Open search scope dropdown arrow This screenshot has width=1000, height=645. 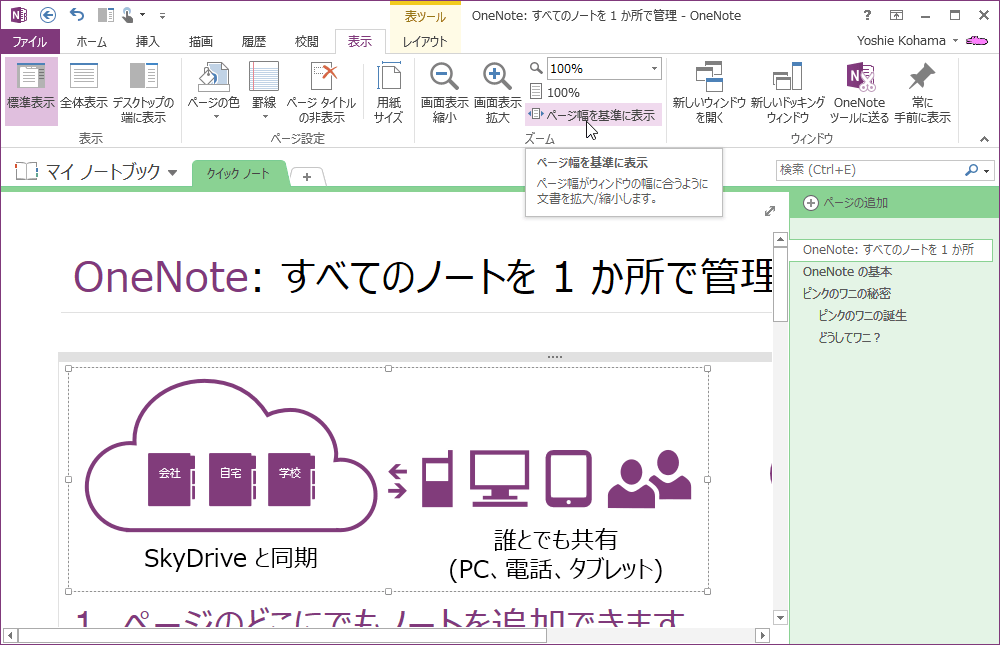(987, 170)
